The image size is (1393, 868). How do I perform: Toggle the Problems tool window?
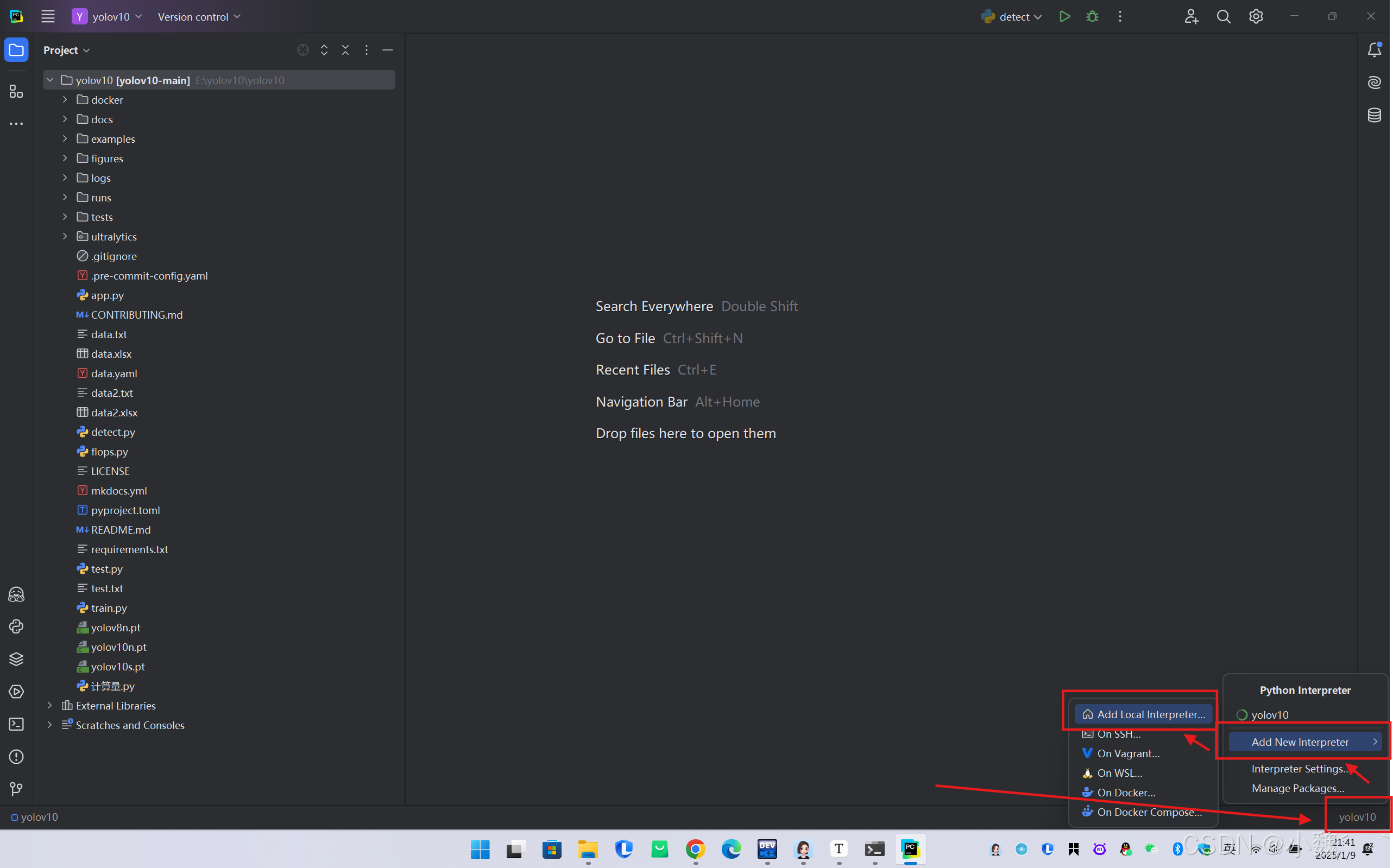(16, 757)
